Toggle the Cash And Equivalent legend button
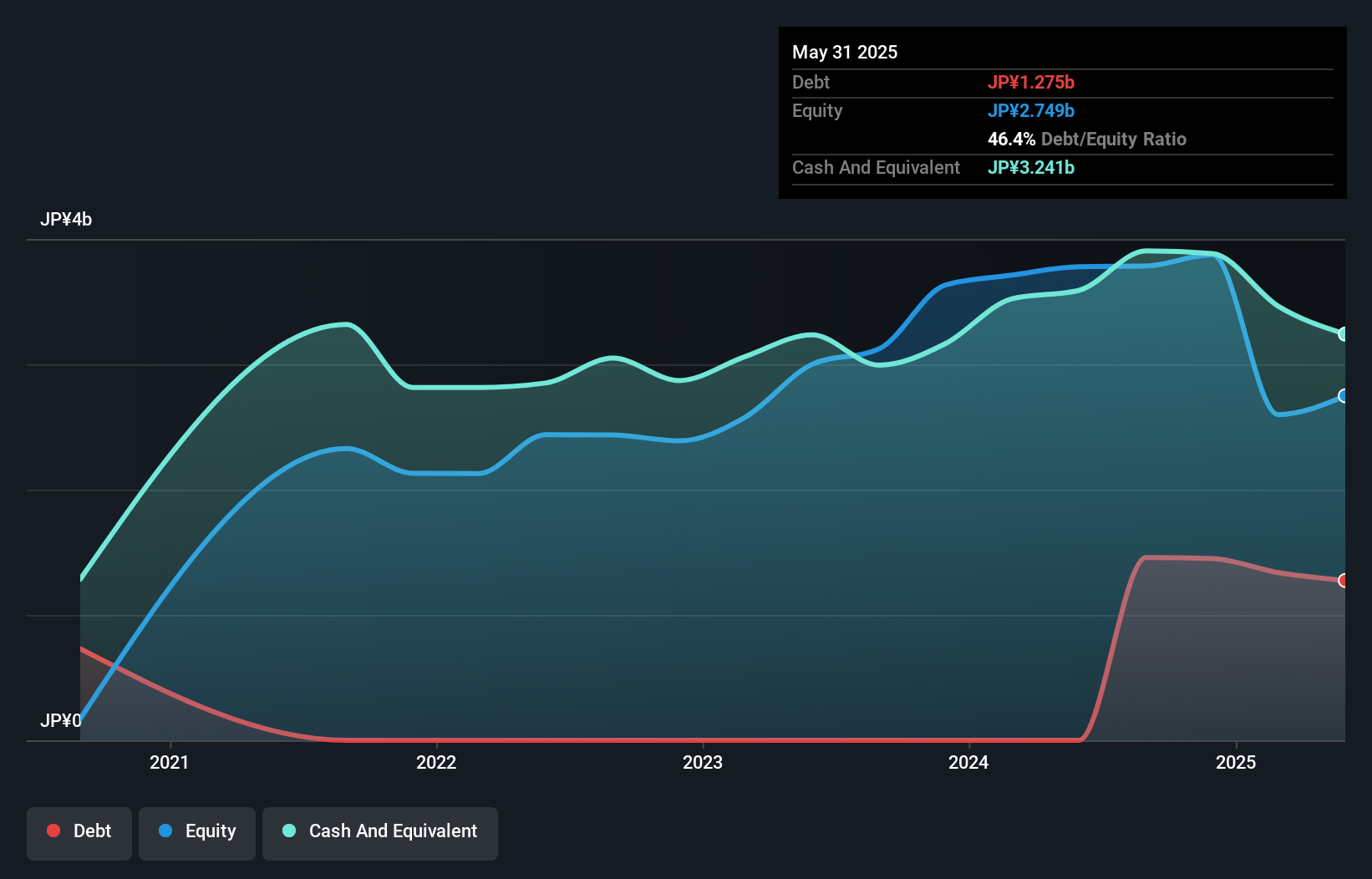Image resolution: width=1372 pixels, height=879 pixels. click(380, 833)
